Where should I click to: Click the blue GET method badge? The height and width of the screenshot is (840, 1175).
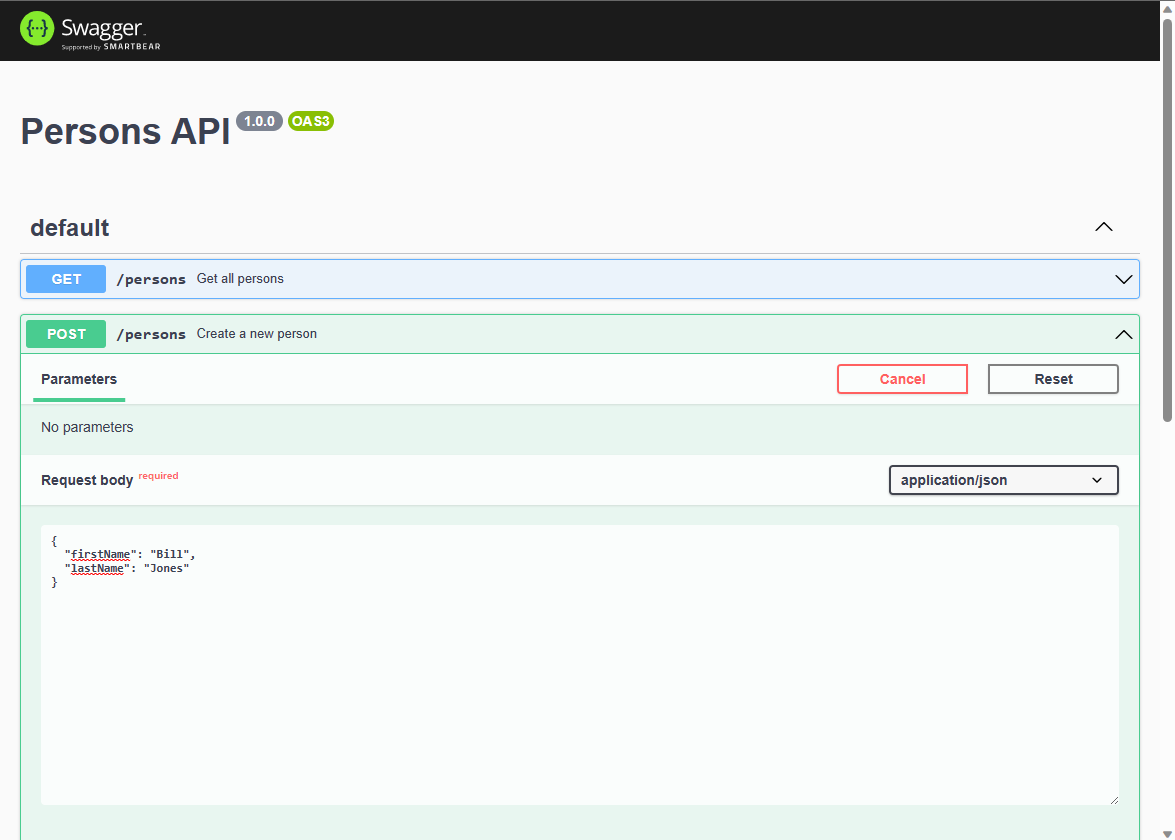click(x=66, y=279)
